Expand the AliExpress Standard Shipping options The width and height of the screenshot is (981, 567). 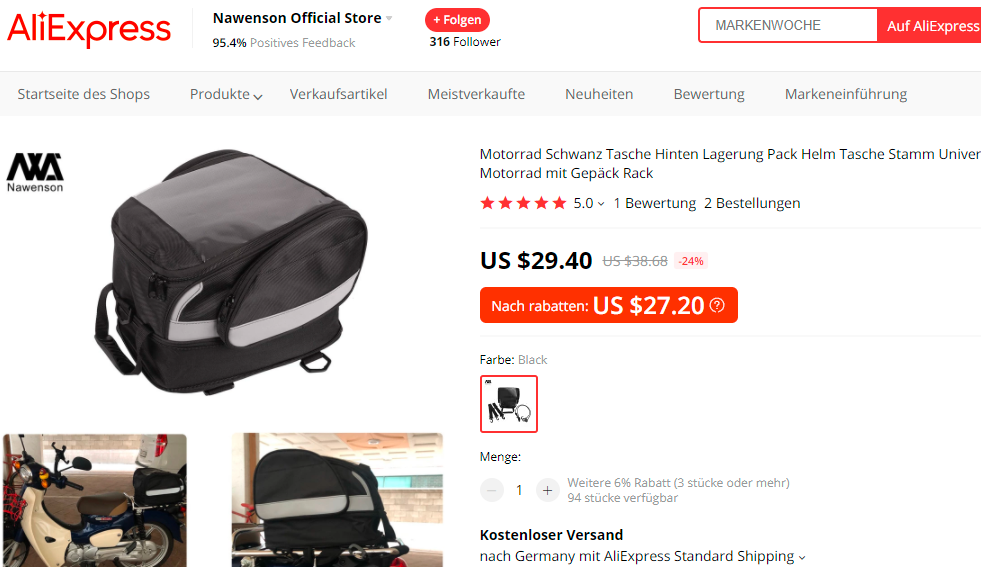pos(802,557)
